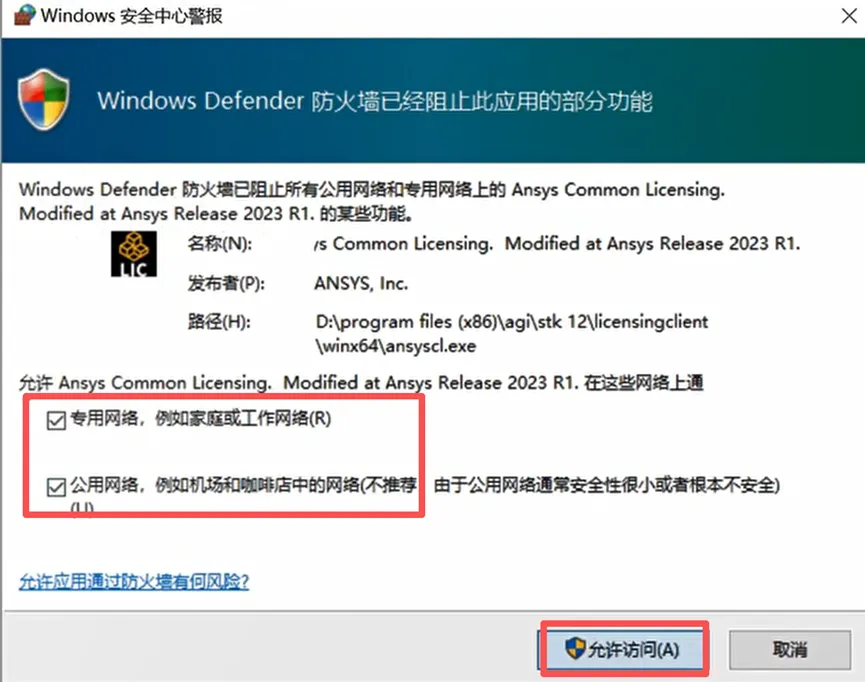Viewport: 865px width, 682px height.
Task: Open the firewall risk help link (允许应用通过防火墙有何风险?)
Action: pyautogui.click(x=134, y=581)
